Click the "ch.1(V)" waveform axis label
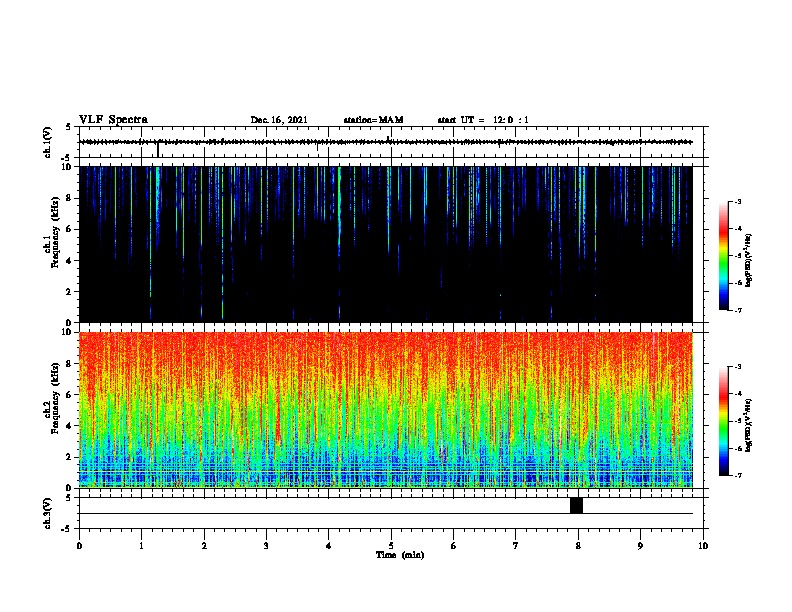The image size is (792, 612). click(48, 142)
